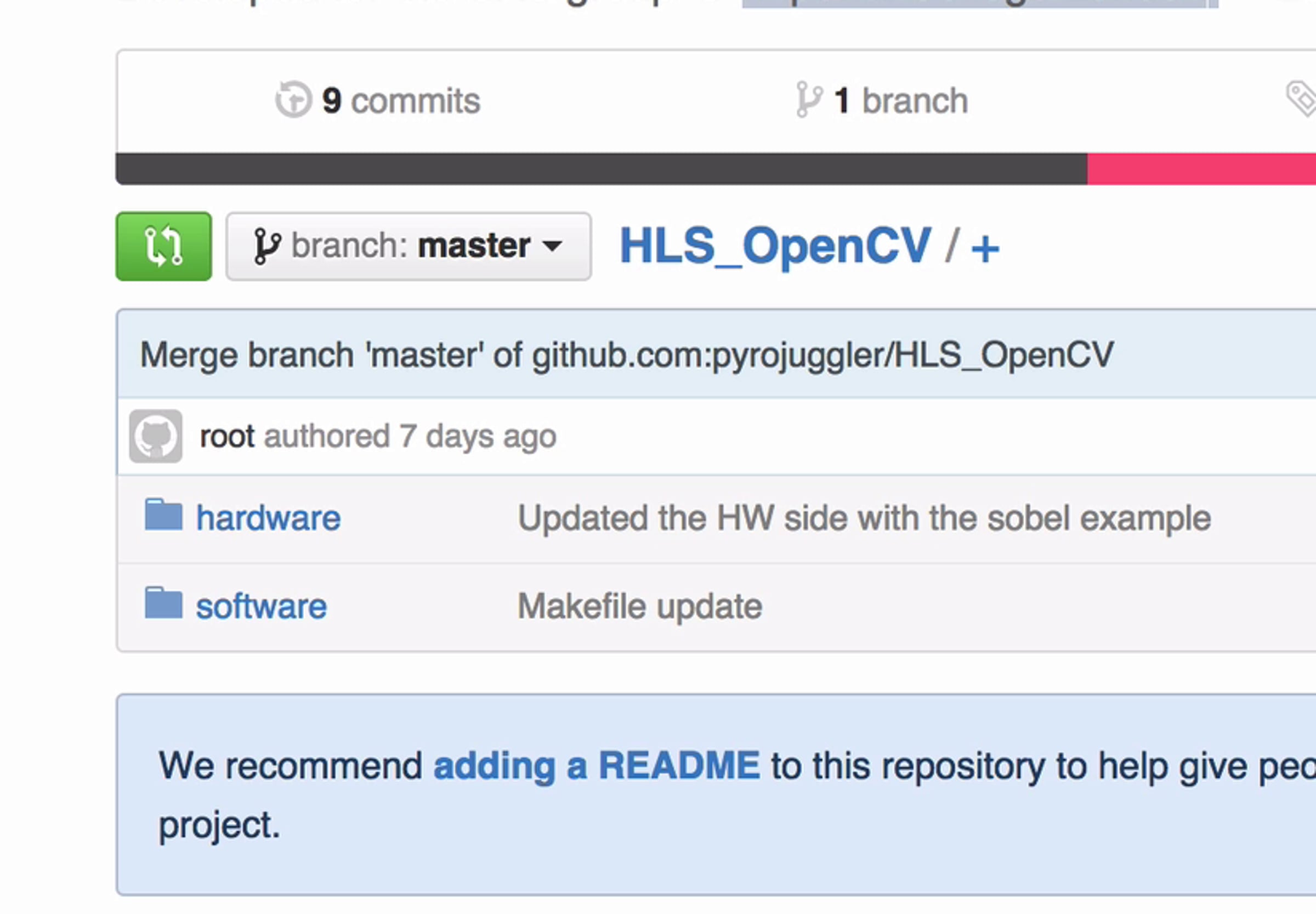Click the dark language bar segment

coord(601,169)
